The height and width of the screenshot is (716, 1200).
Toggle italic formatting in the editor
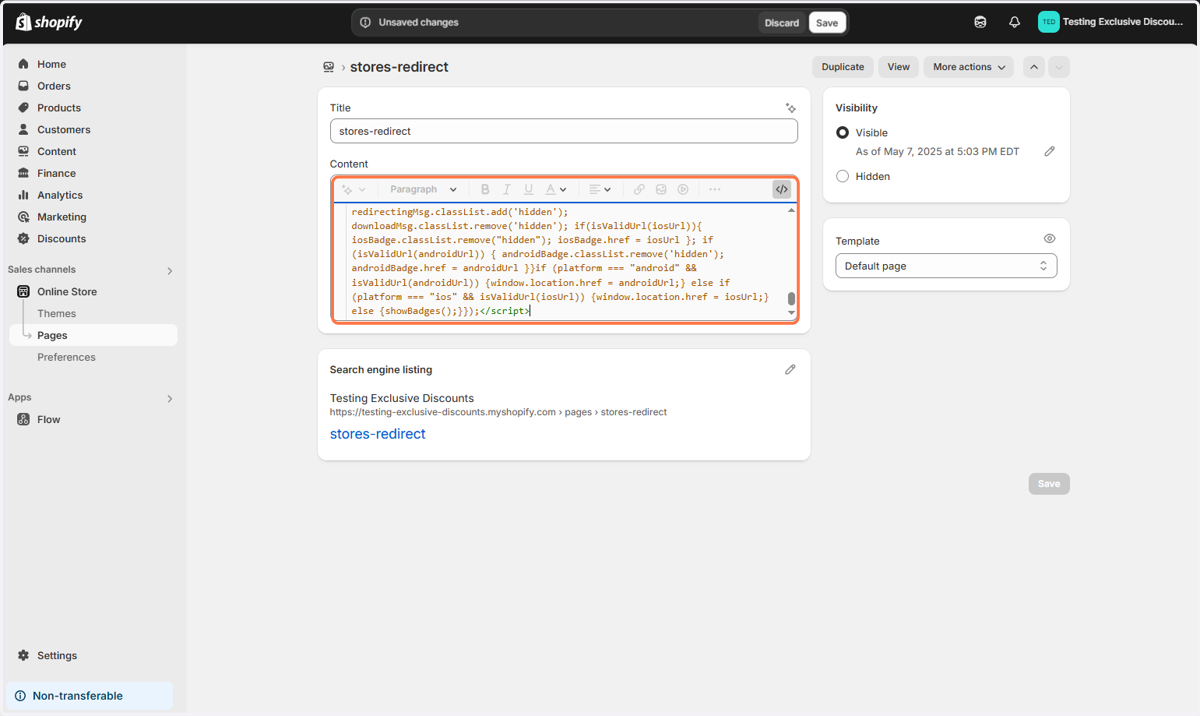(x=507, y=189)
